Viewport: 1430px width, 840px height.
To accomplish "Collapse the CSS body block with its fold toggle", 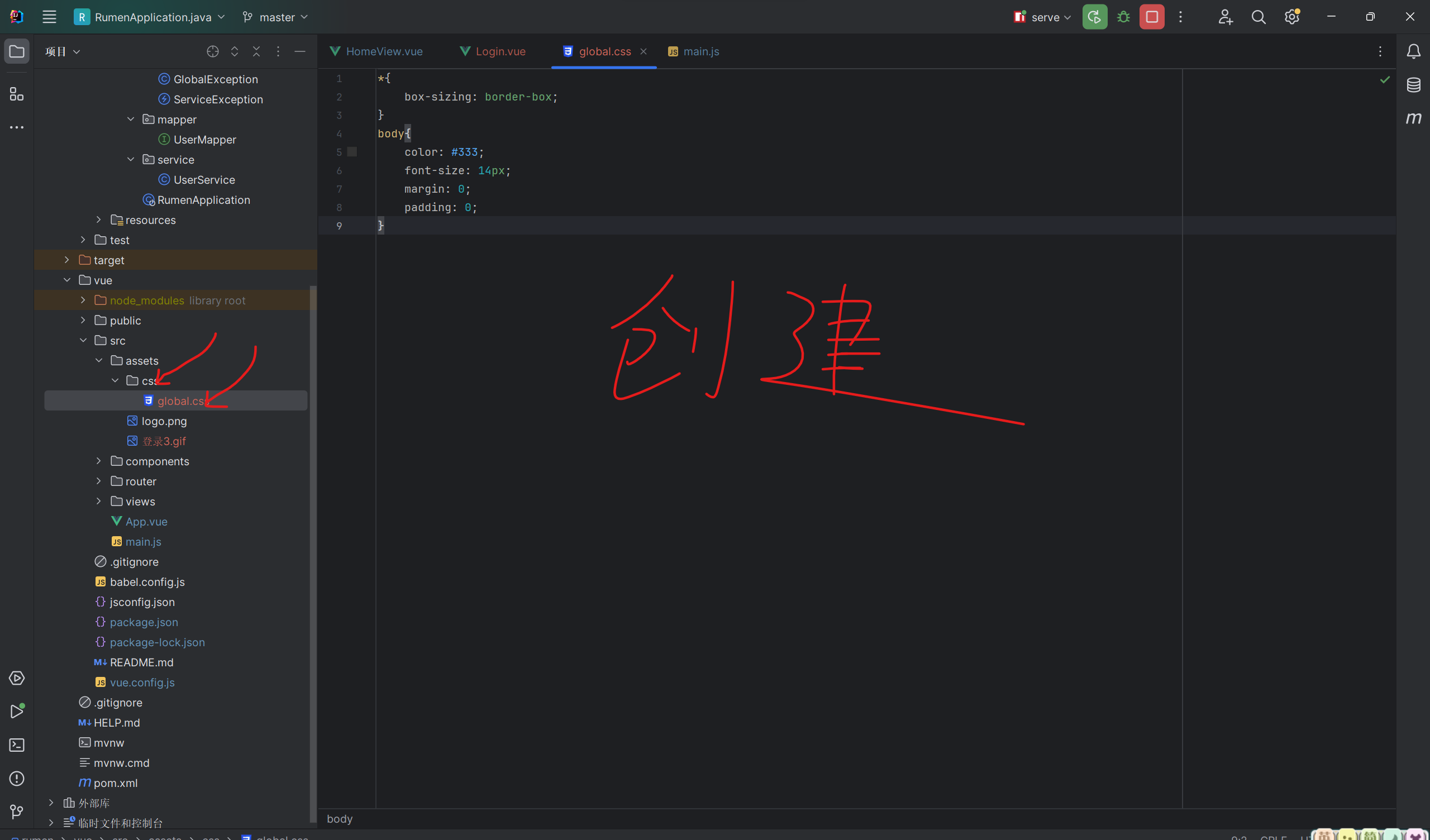I will click(x=369, y=134).
